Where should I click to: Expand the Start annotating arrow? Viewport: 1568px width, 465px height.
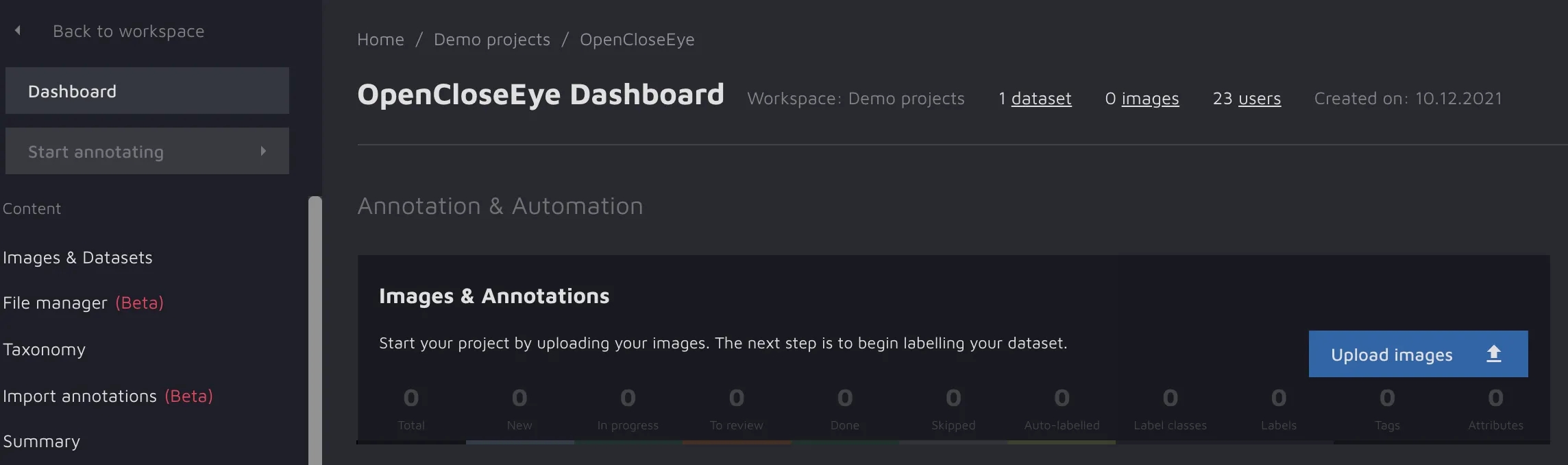click(x=263, y=151)
